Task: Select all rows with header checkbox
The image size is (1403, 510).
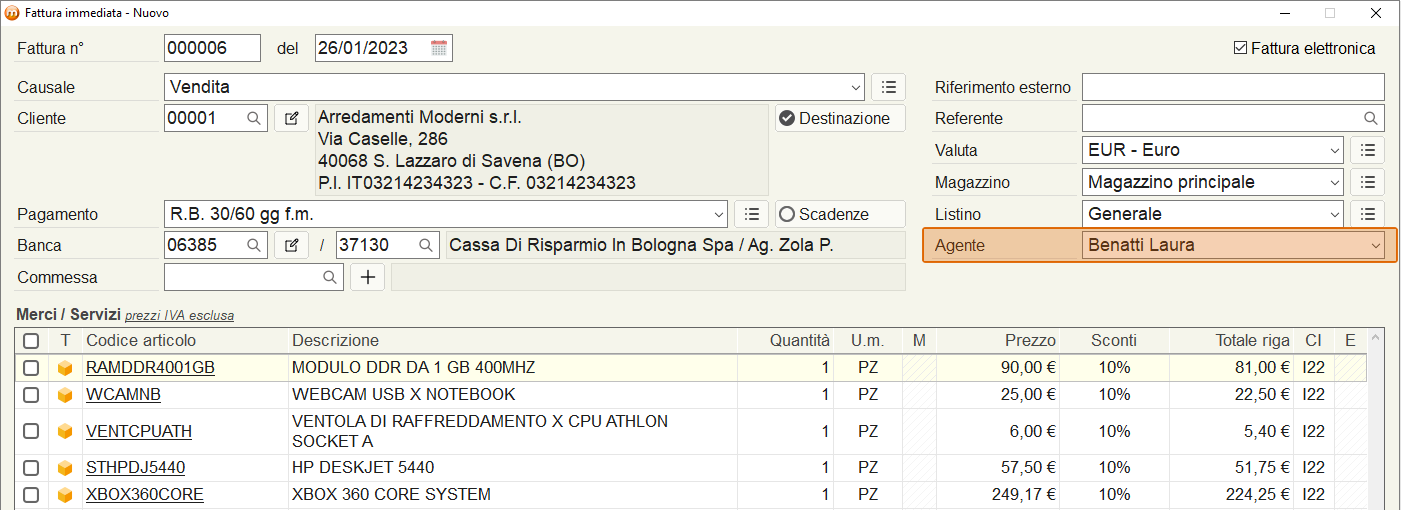Action: (31, 341)
